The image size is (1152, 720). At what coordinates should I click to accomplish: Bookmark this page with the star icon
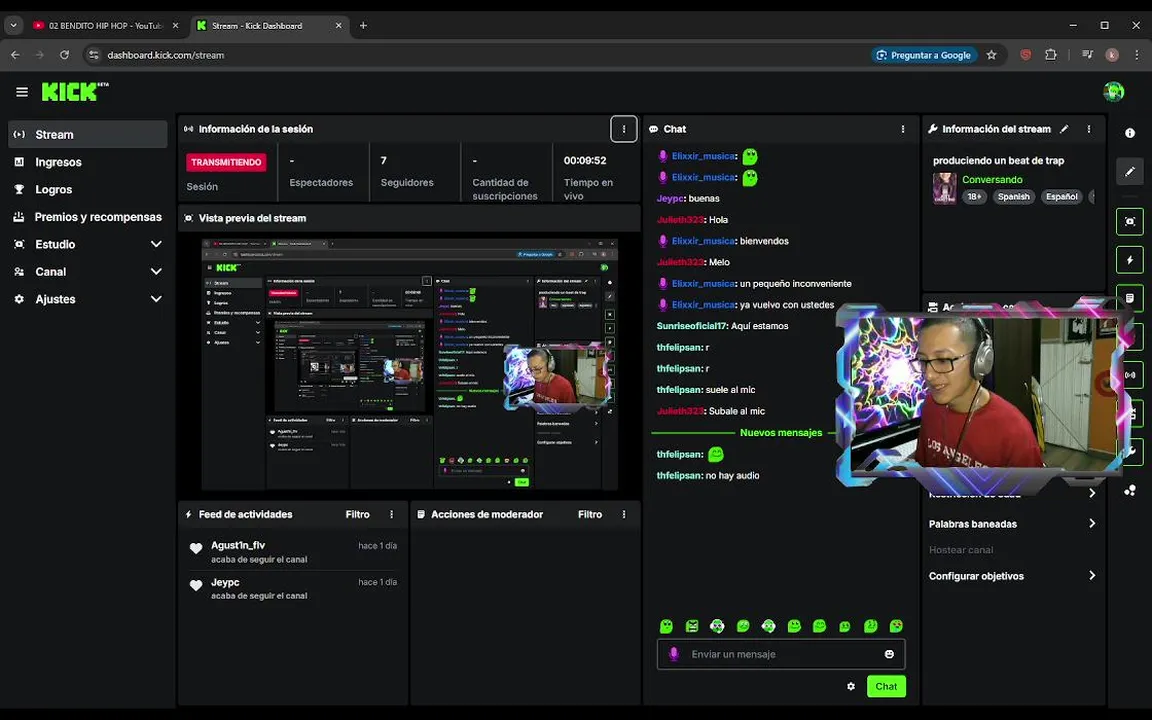pyautogui.click(x=991, y=55)
